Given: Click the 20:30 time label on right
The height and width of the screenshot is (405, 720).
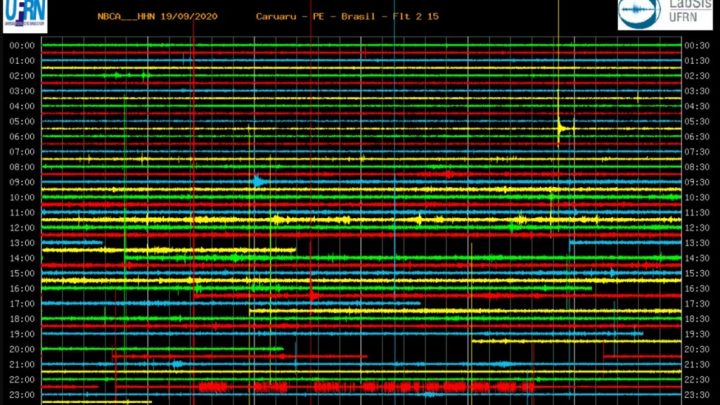Looking at the screenshot, I should tap(696, 350).
